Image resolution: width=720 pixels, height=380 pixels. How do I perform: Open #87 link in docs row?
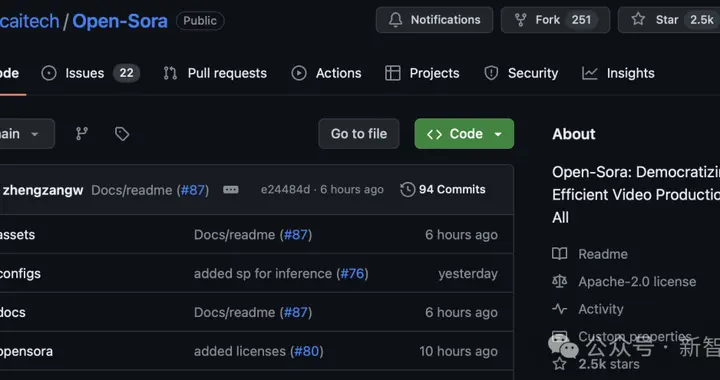click(x=296, y=313)
